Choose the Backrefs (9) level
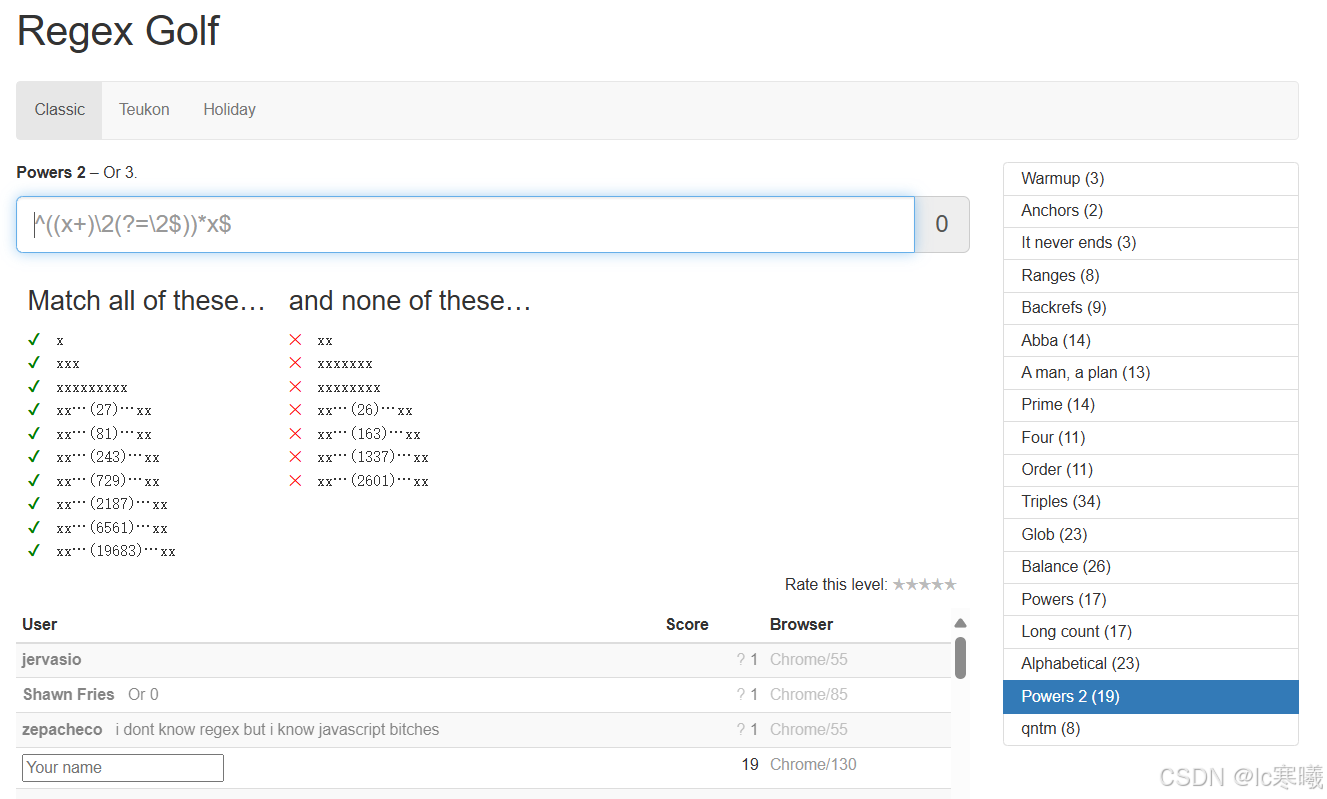 pos(1150,308)
